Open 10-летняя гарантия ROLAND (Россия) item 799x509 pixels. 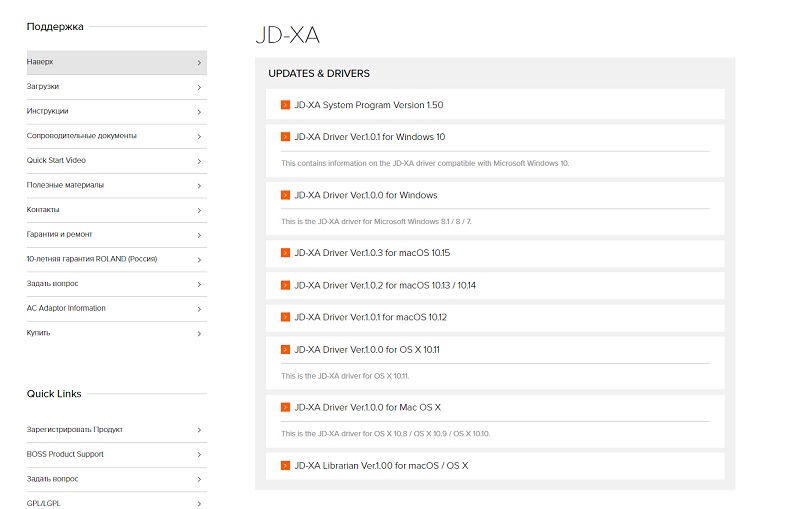pyautogui.click(x=117, y=259)
